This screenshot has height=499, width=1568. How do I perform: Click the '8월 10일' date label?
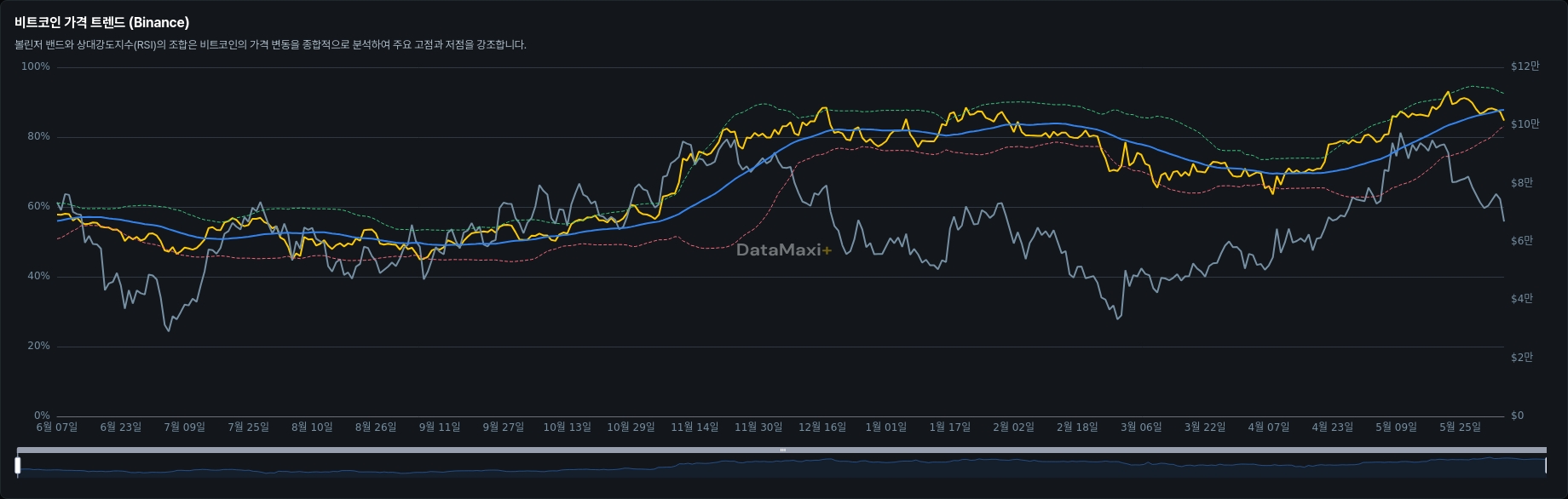coord(312,427)
